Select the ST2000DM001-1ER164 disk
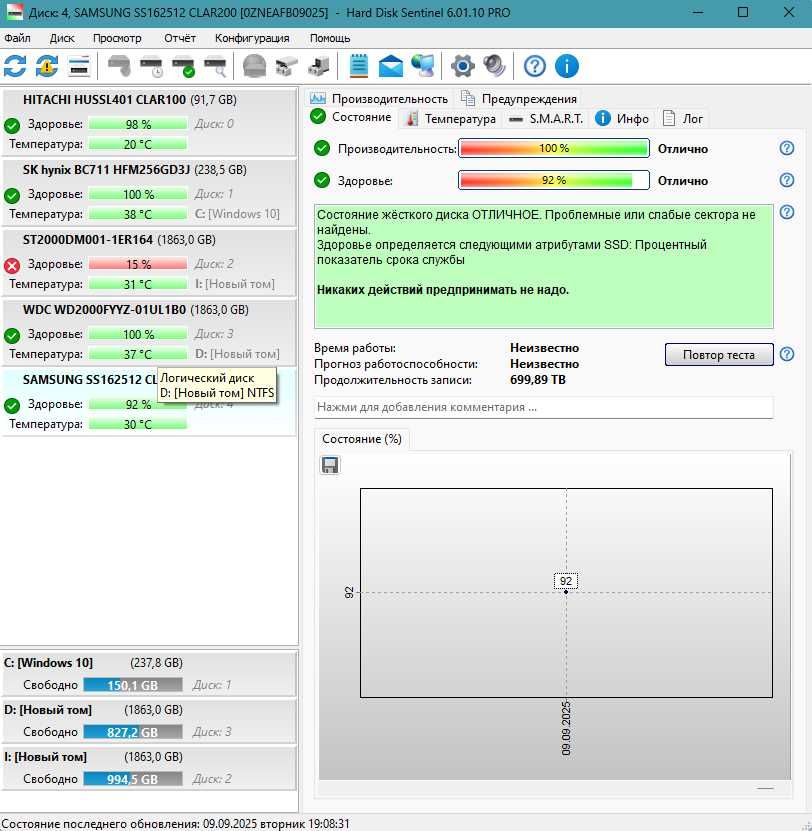Image resolution: width=812 pixels, height=831 pixels. (149, 262)
